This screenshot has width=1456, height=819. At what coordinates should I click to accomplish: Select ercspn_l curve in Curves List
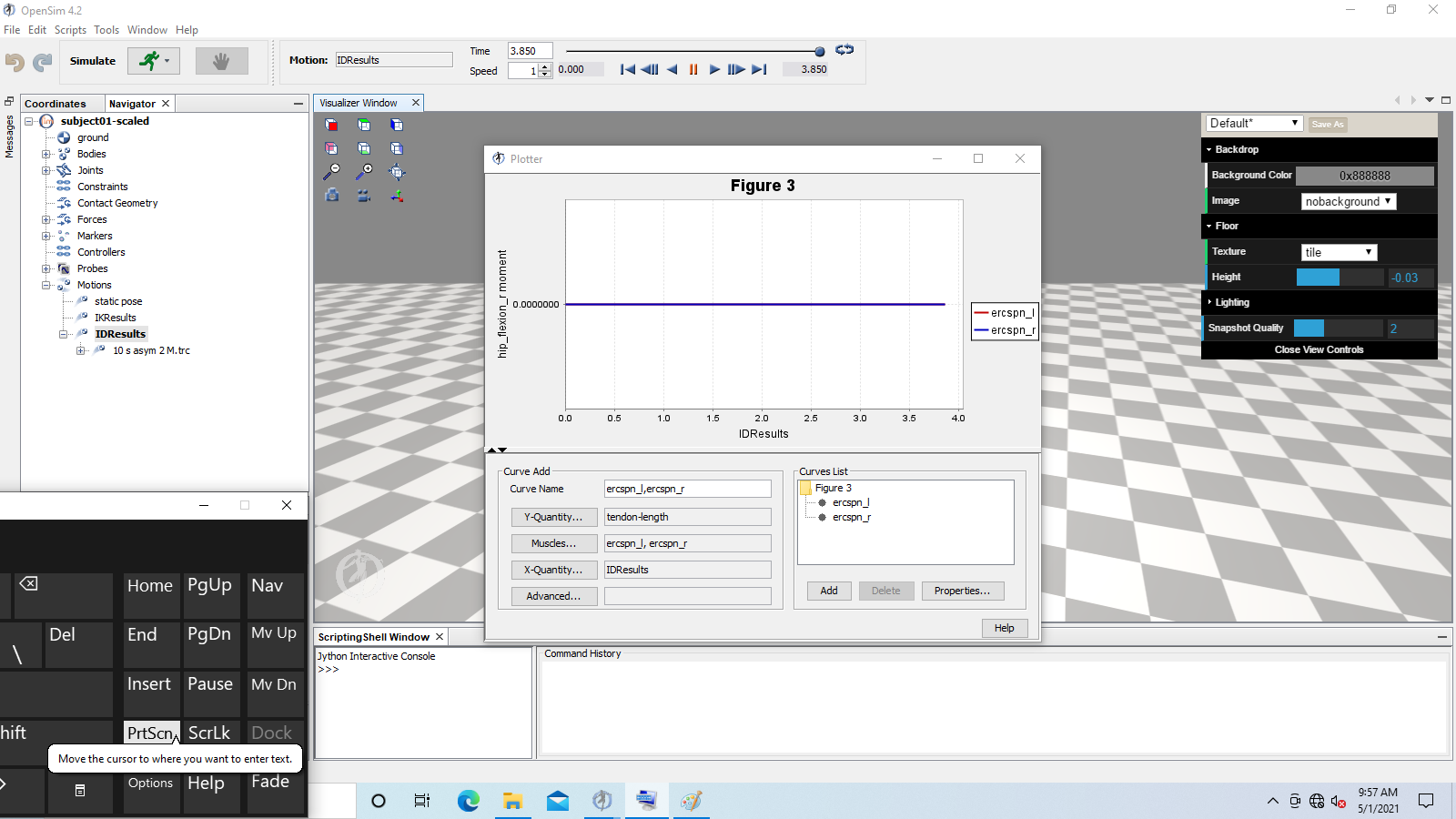[x=851, y=502]
